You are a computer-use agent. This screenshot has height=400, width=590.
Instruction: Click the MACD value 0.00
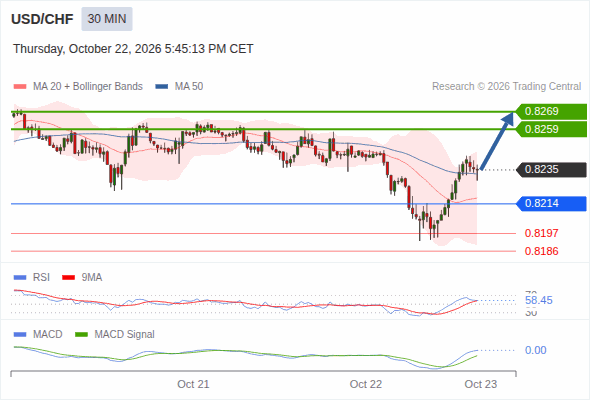point(535,350)
